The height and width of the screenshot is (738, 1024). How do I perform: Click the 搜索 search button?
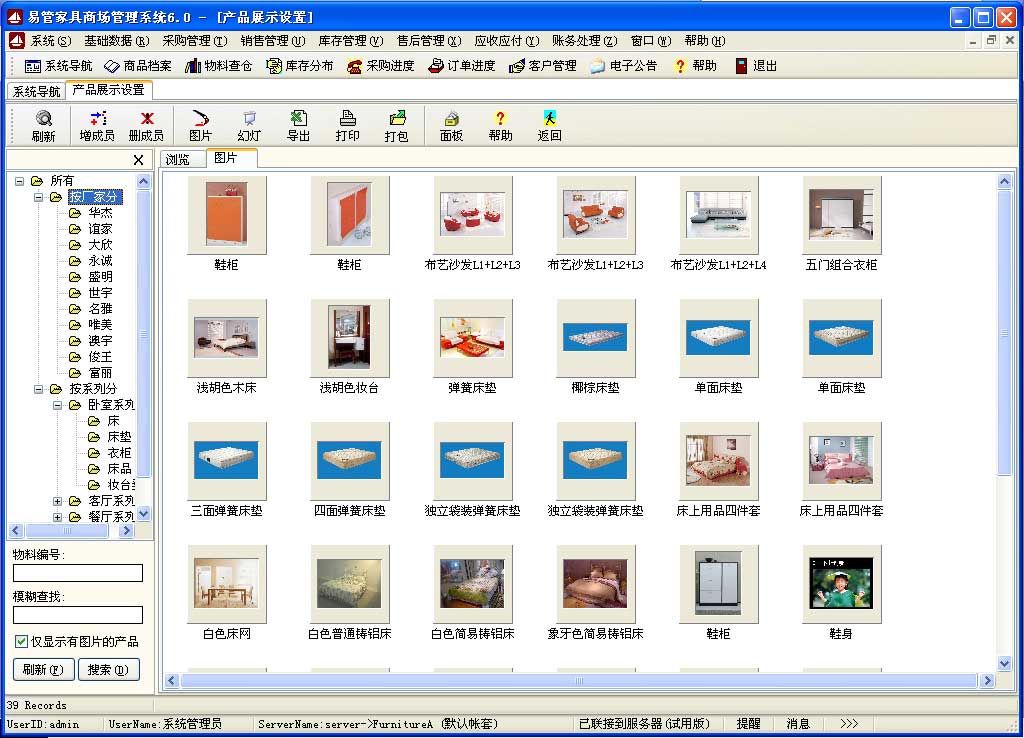[108, 669]
